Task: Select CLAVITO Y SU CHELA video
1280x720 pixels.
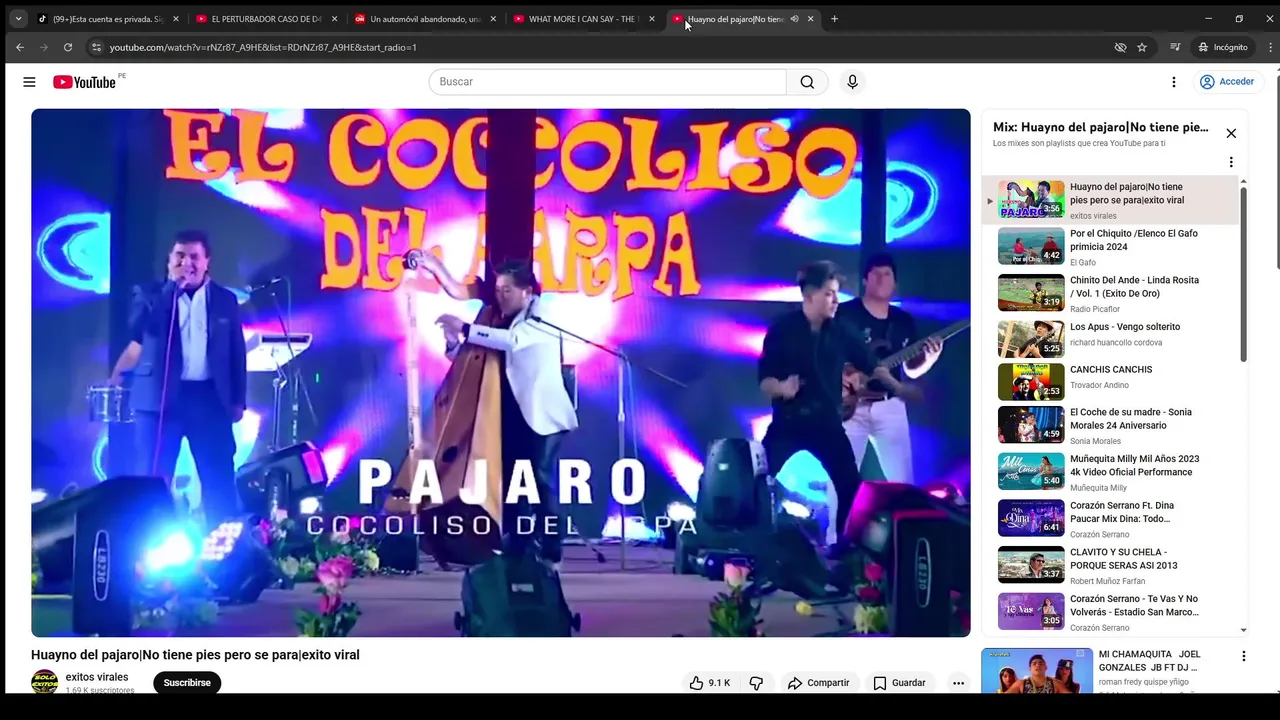Action: [1110, 565]
